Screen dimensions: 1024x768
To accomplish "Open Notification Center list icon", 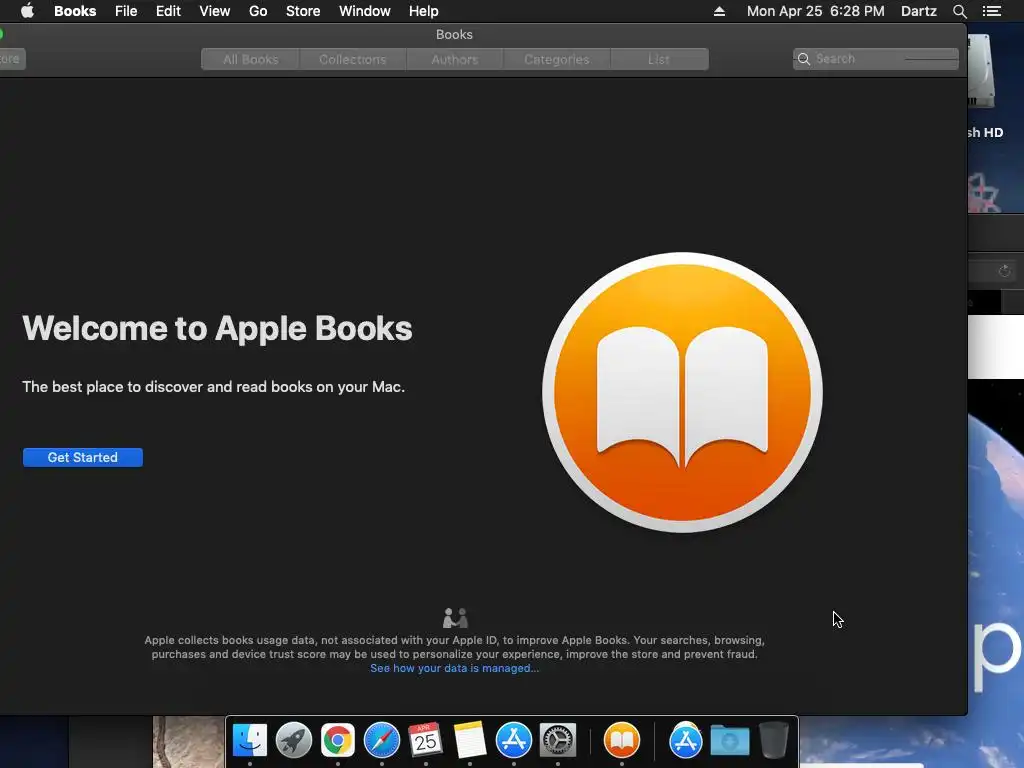I will [x=992, y=11].
